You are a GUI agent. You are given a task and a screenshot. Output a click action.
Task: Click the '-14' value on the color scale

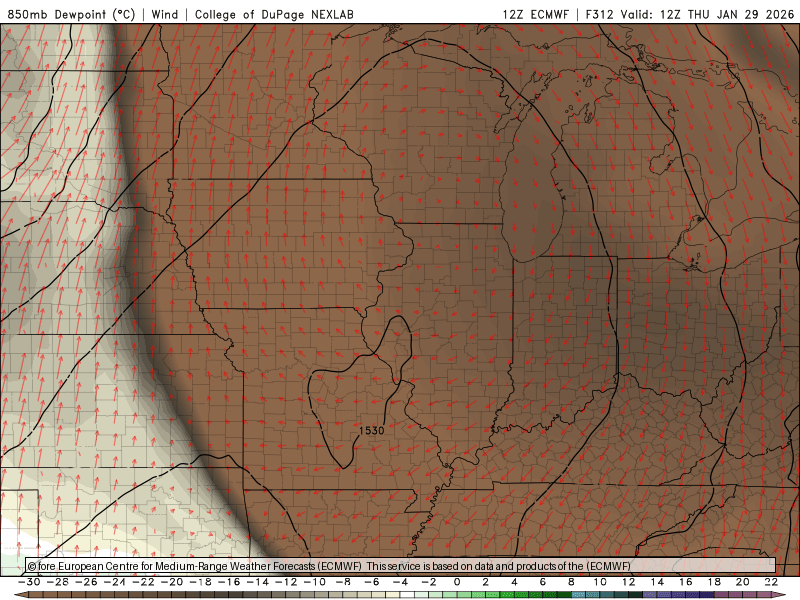tap(258, 582)
